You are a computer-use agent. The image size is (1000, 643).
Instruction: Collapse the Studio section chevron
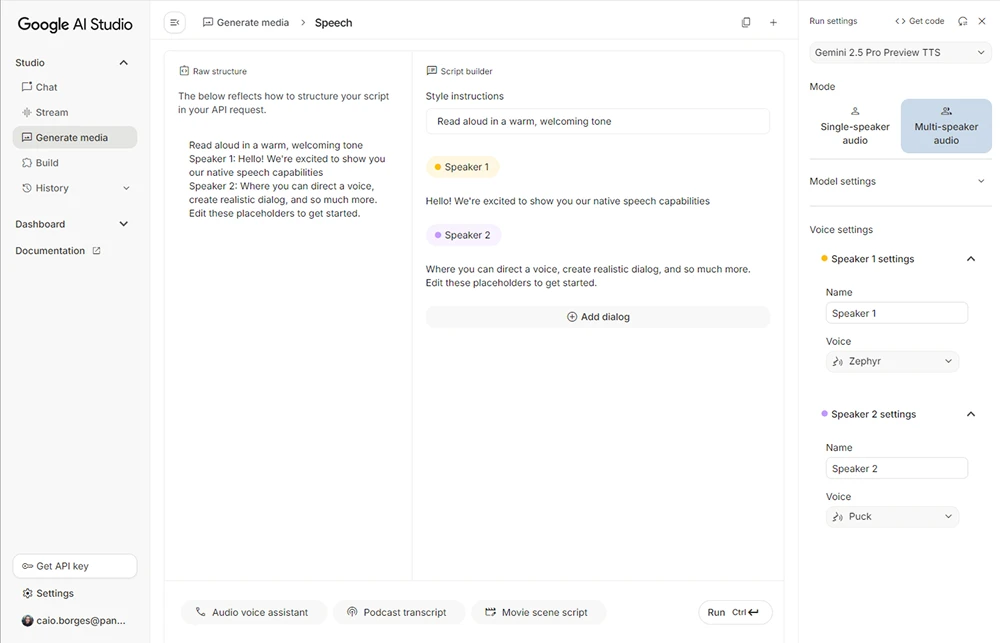point(124,63)
